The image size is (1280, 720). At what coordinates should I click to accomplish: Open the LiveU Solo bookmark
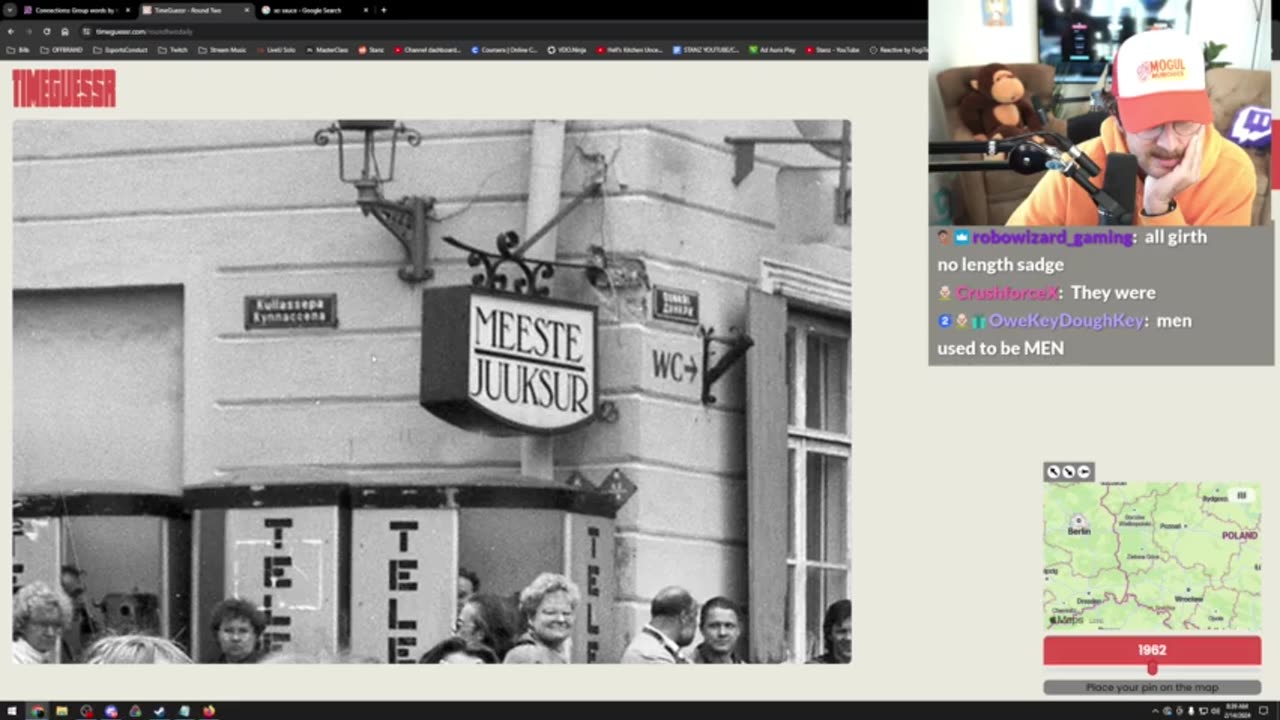click(276, 49)
